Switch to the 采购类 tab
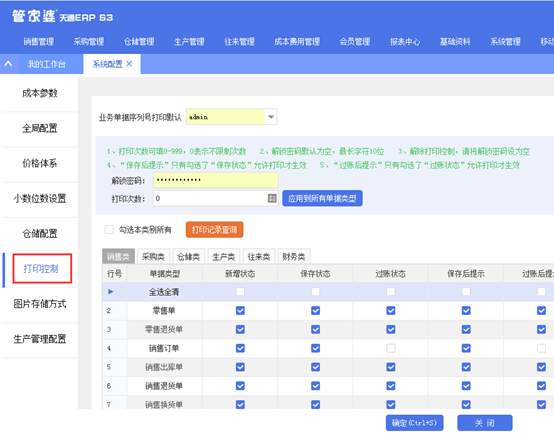Screen dimensions: 554x436 pyautogui.click(x=153, y=257)
